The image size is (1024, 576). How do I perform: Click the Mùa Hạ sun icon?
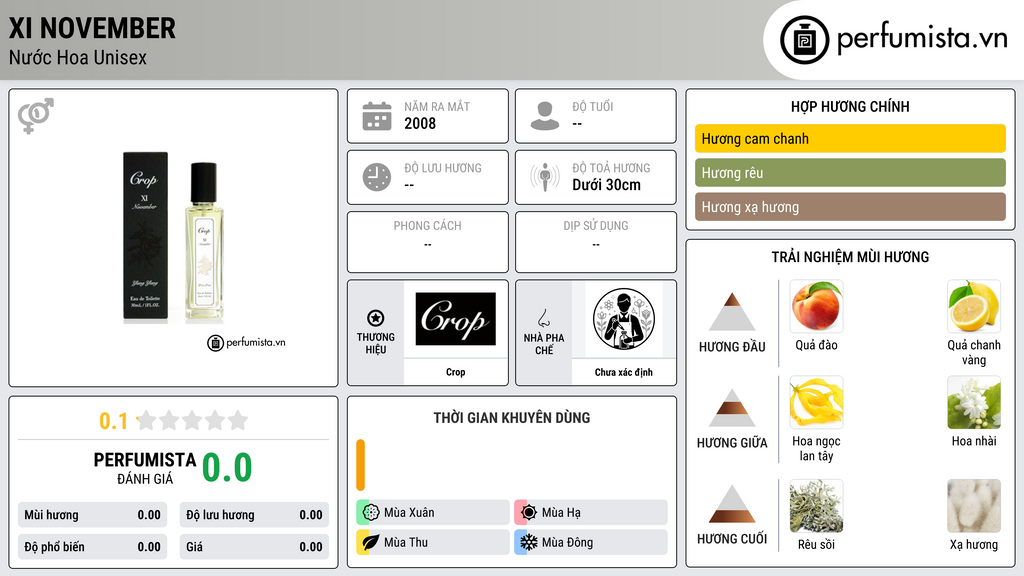[529, 513]
